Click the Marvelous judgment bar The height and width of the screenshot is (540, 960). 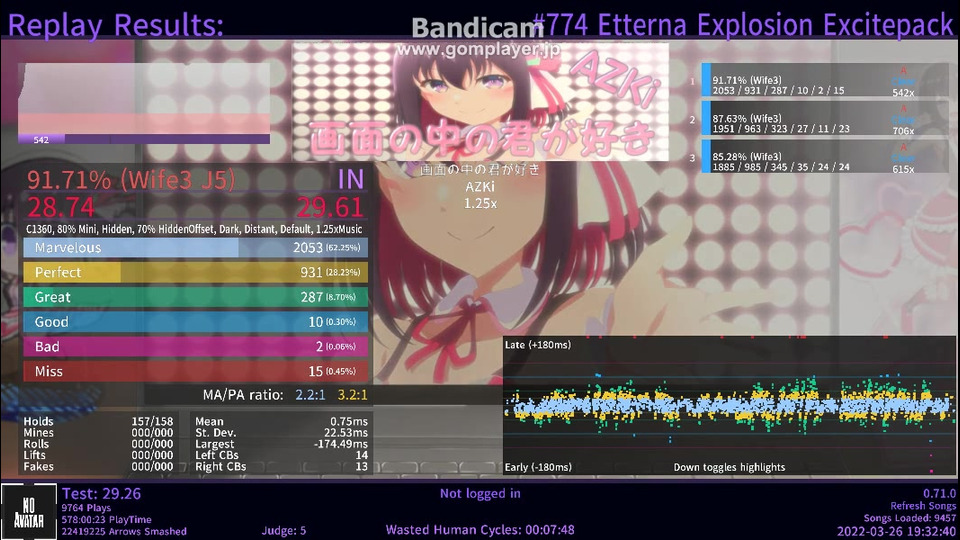pos(196,247)
